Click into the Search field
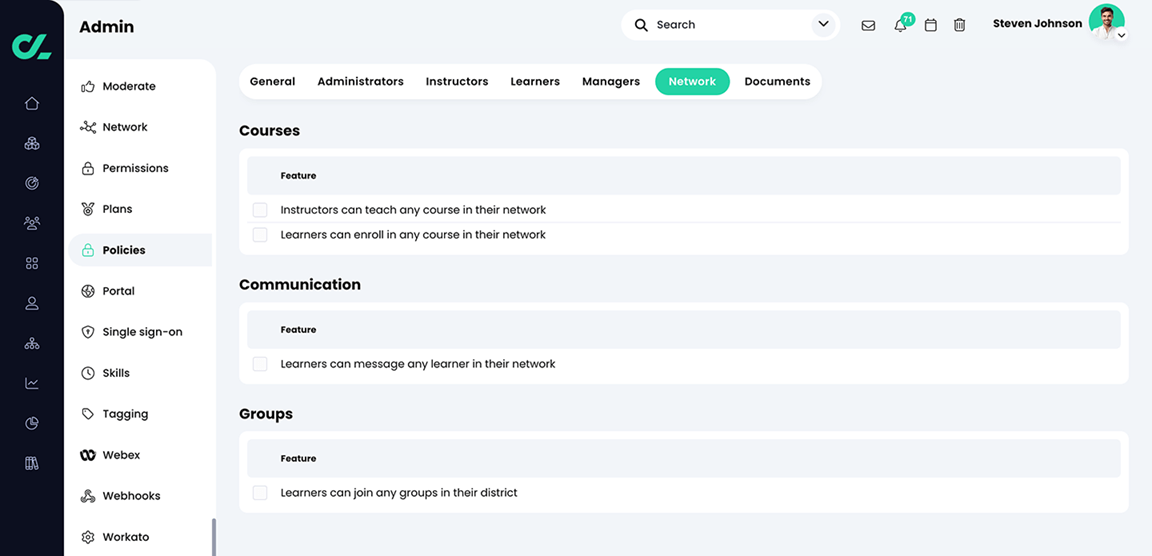 [730, 25]
